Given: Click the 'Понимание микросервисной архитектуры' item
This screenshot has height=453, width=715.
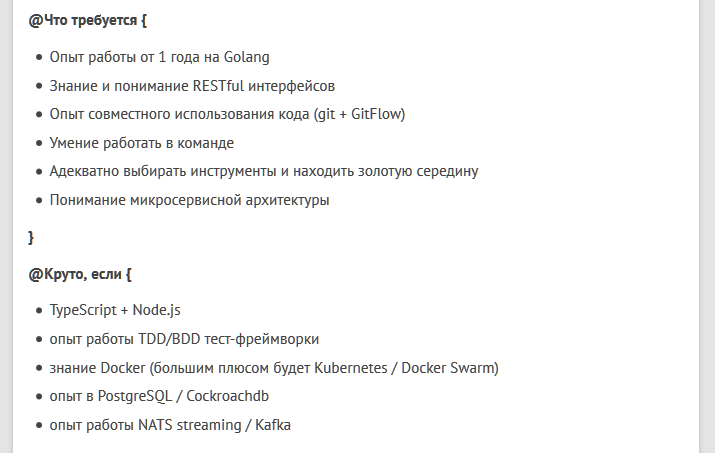Looking at the screenshot, I should click(x=189, y=200).
